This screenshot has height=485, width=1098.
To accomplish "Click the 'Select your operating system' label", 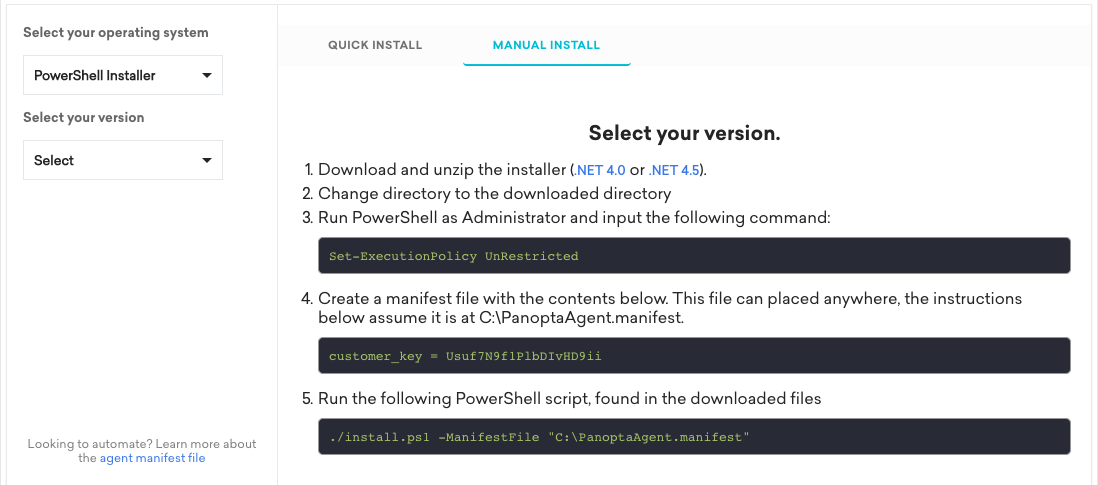I will coord(116,32).
